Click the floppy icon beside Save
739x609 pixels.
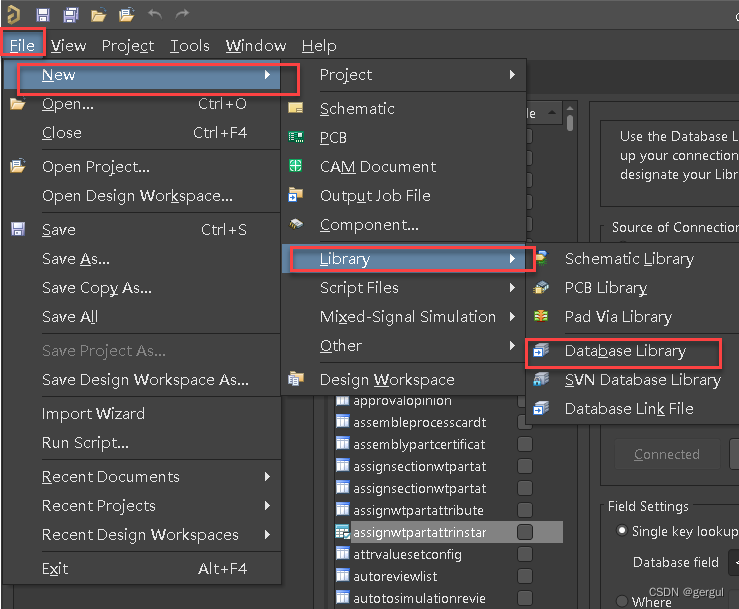pyautogui.click(x=18, y=229)
